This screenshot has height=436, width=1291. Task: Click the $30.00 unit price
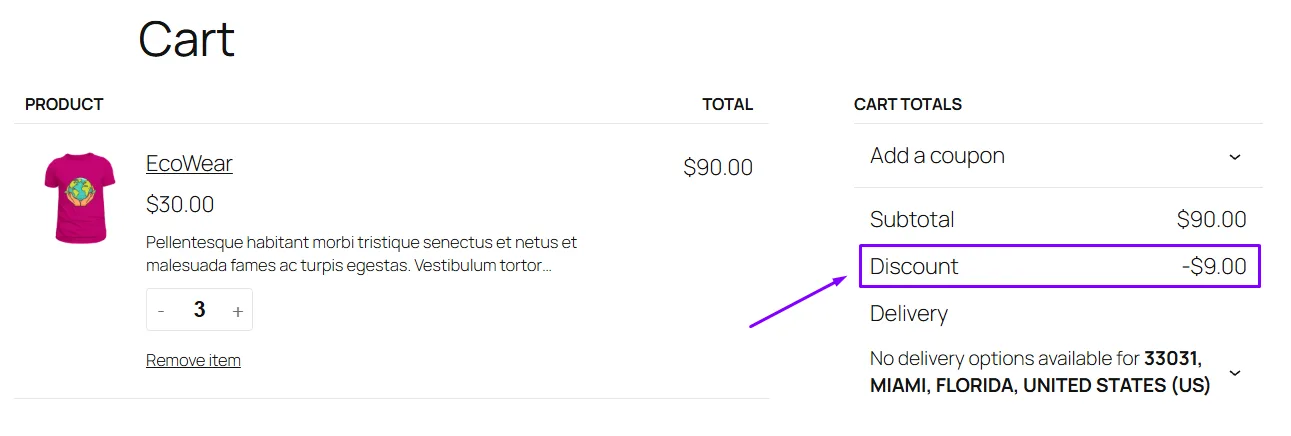180,205
